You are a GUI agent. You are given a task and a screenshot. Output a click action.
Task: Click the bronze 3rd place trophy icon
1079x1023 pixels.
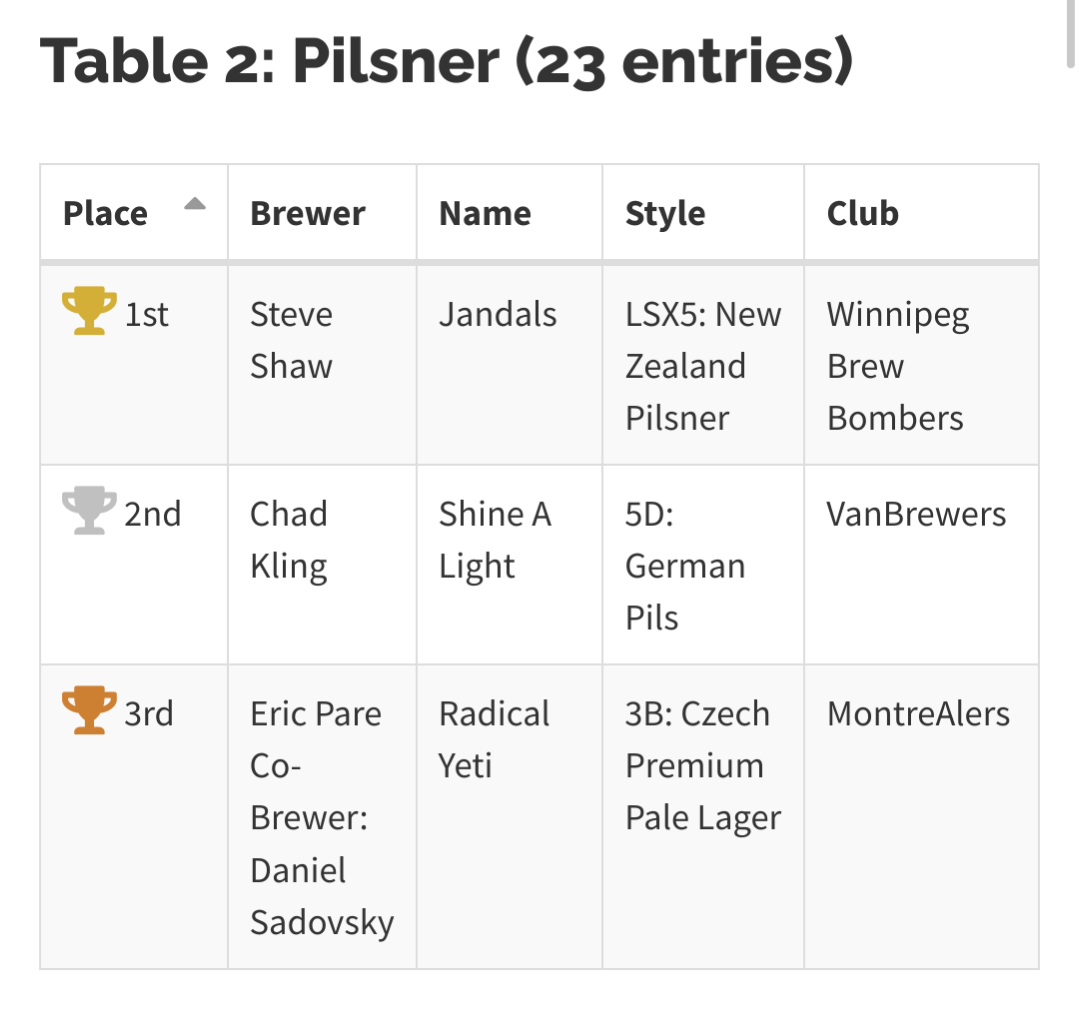click(x=88, y=711)
